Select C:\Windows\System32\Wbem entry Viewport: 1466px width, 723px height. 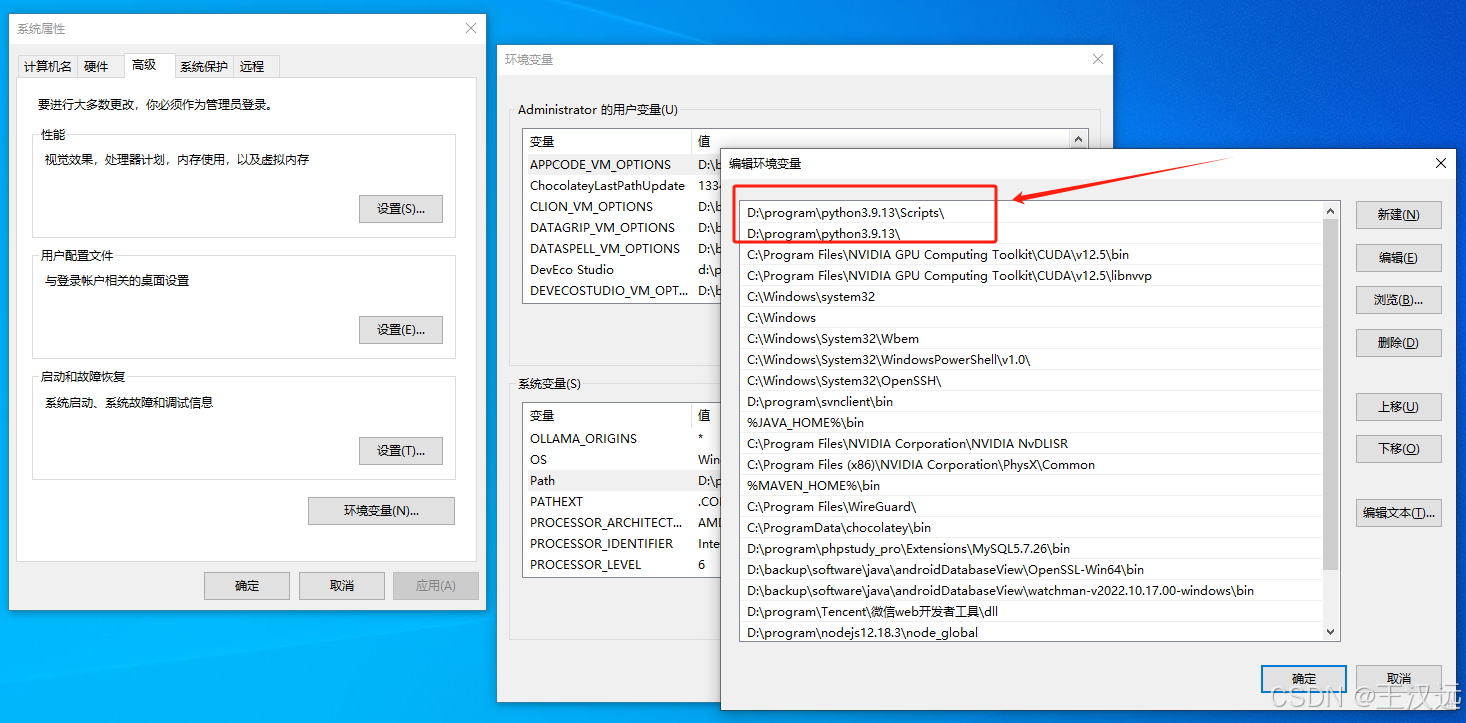point(1031,339)
